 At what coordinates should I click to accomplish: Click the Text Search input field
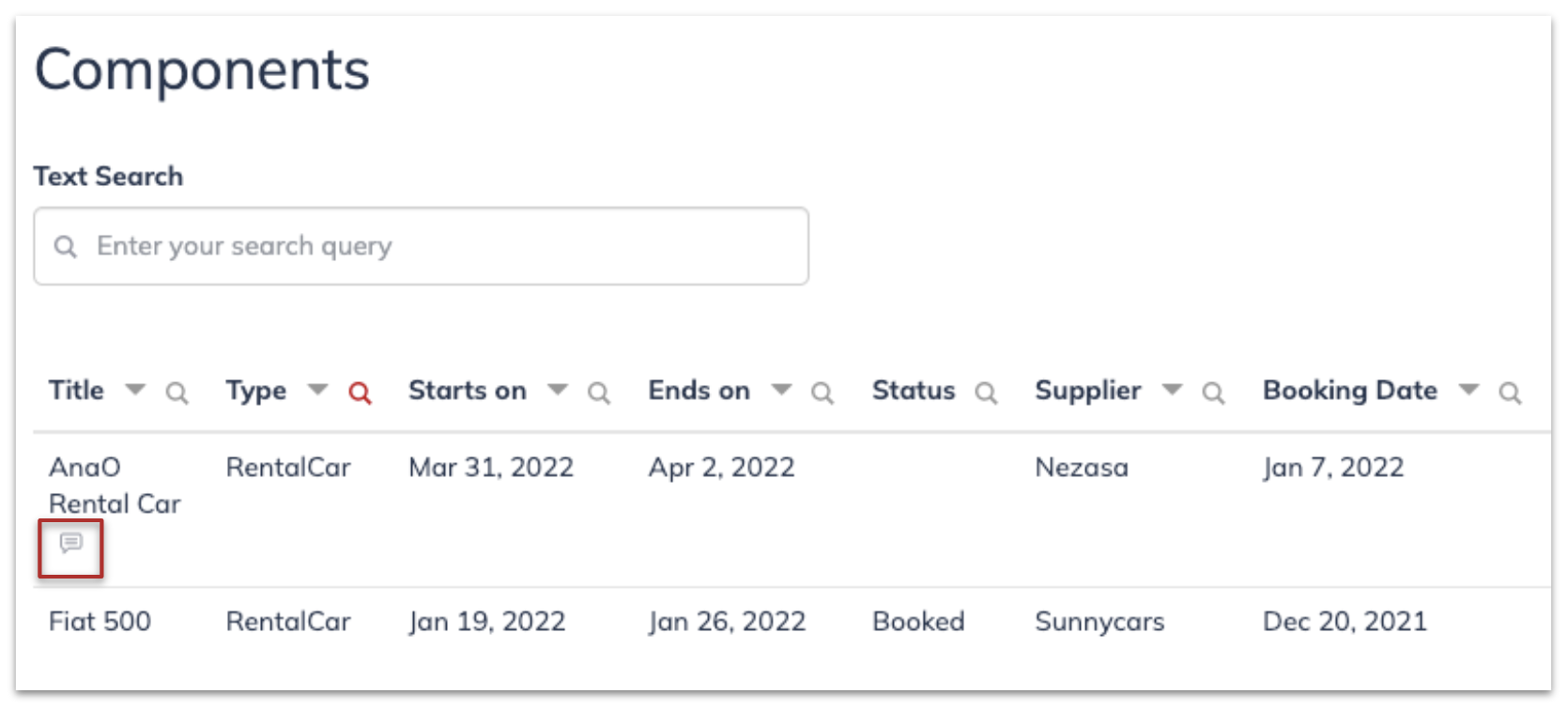pyautogui.click(x=421, y=246)
